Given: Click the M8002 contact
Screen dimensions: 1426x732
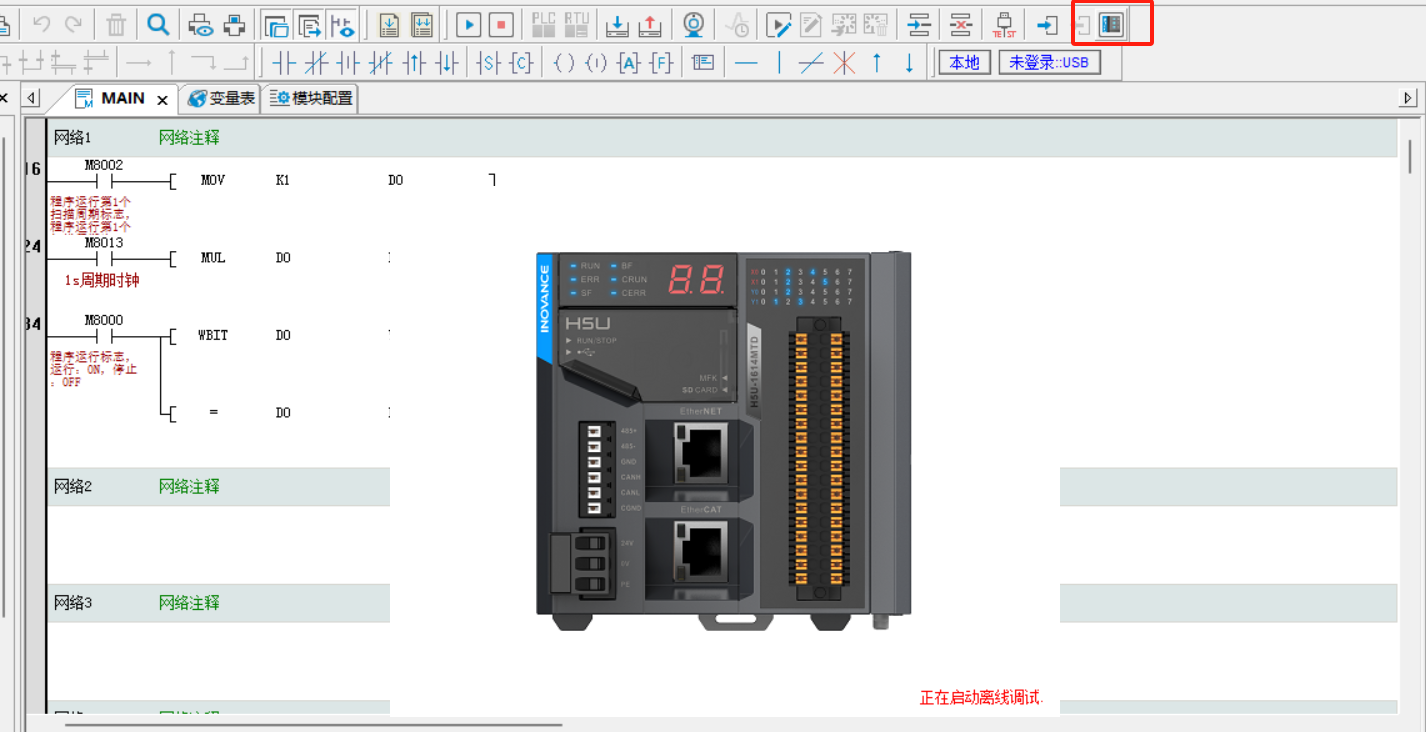Looking at the screenshot, I should pos(104,181).
